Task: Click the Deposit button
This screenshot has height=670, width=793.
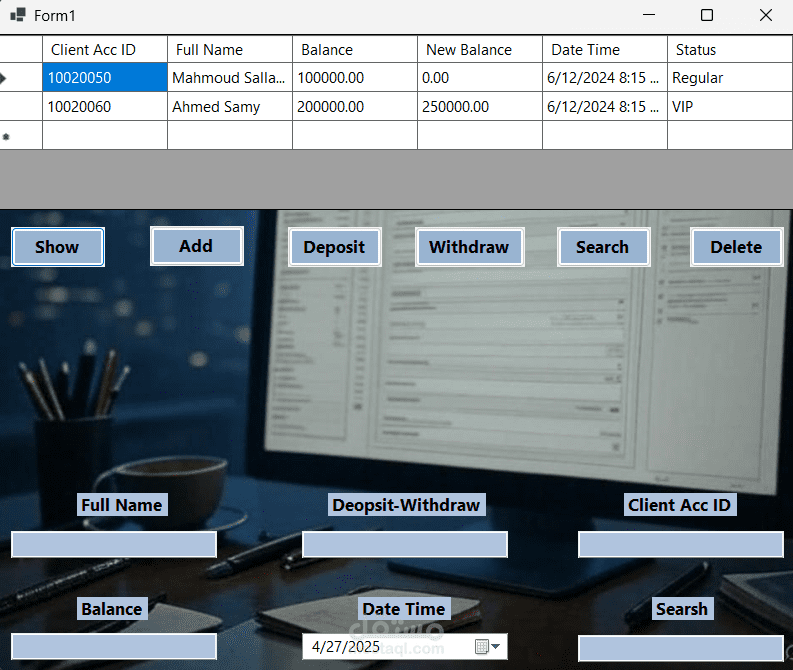Action: [x=335, y=247]
